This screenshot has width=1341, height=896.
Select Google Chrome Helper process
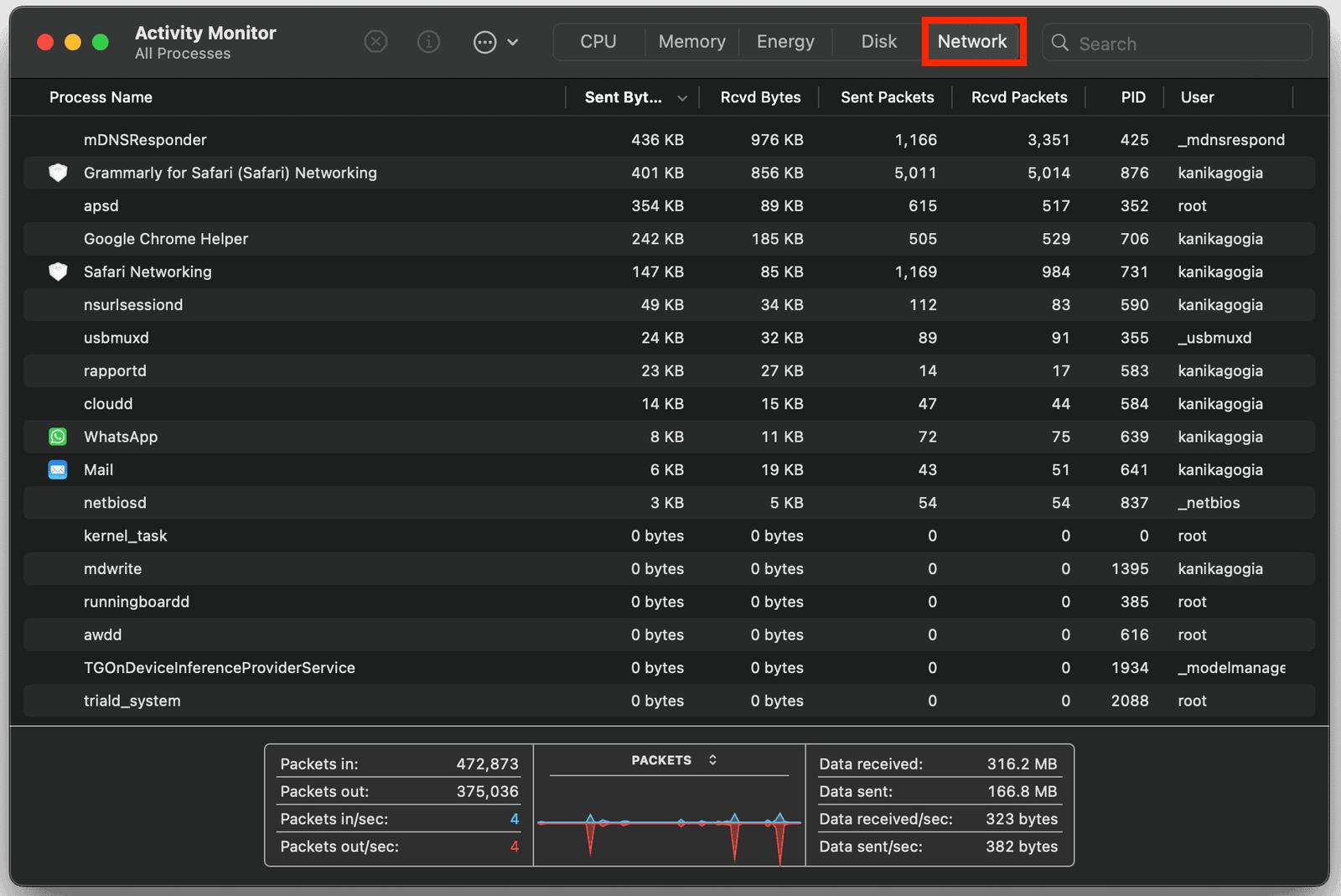(x=166, y=239)
